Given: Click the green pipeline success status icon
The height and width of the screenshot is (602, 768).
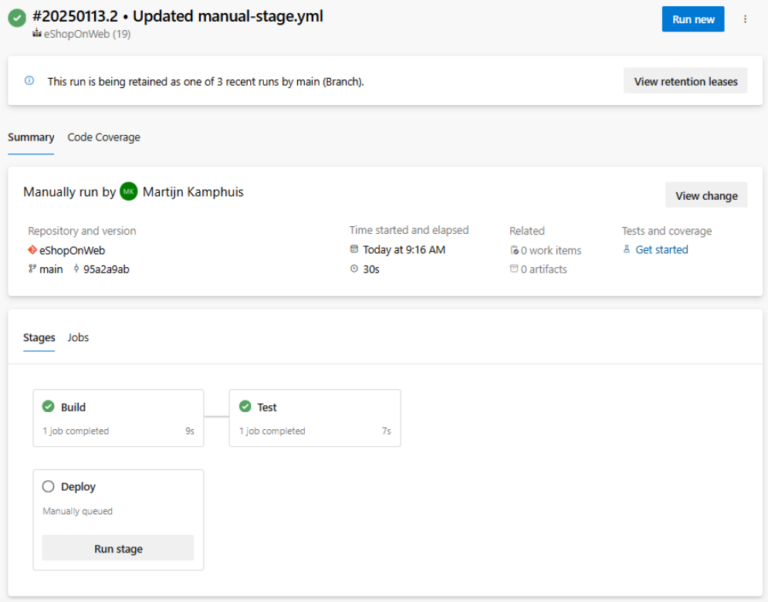Looking at the screenshot, I should coord(17,18).
